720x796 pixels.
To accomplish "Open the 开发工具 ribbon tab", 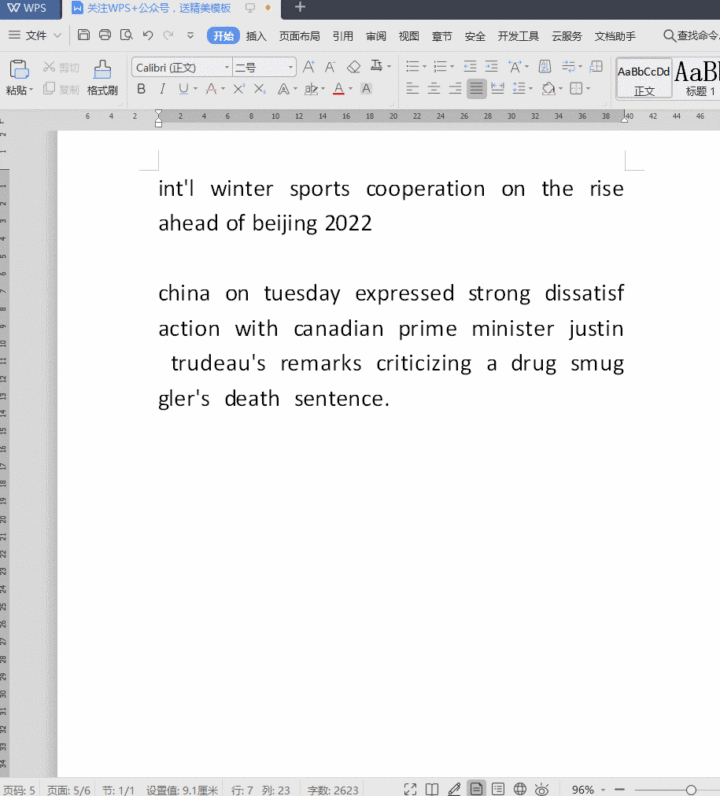I will coord(518,36).
